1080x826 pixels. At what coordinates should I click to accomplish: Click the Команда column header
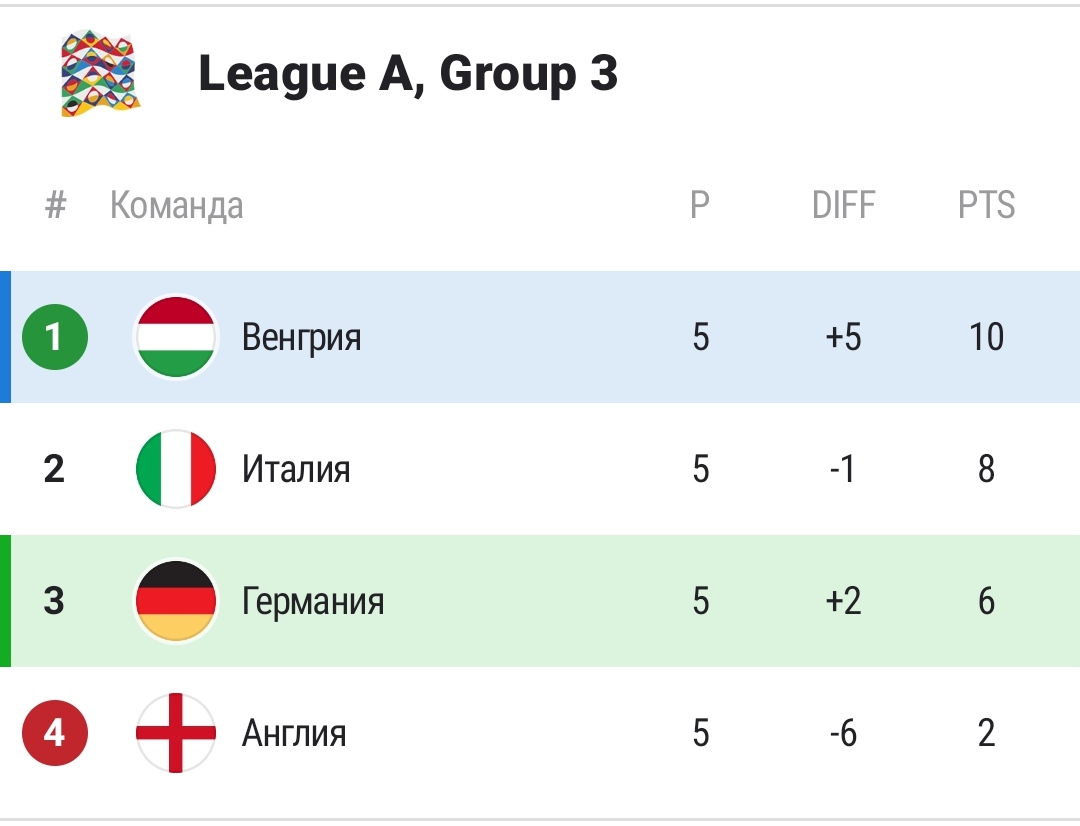click(x=176, y=206)
